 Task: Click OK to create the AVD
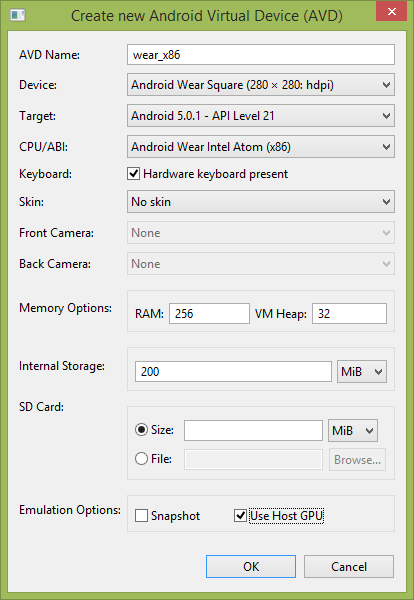pos(251,567)
